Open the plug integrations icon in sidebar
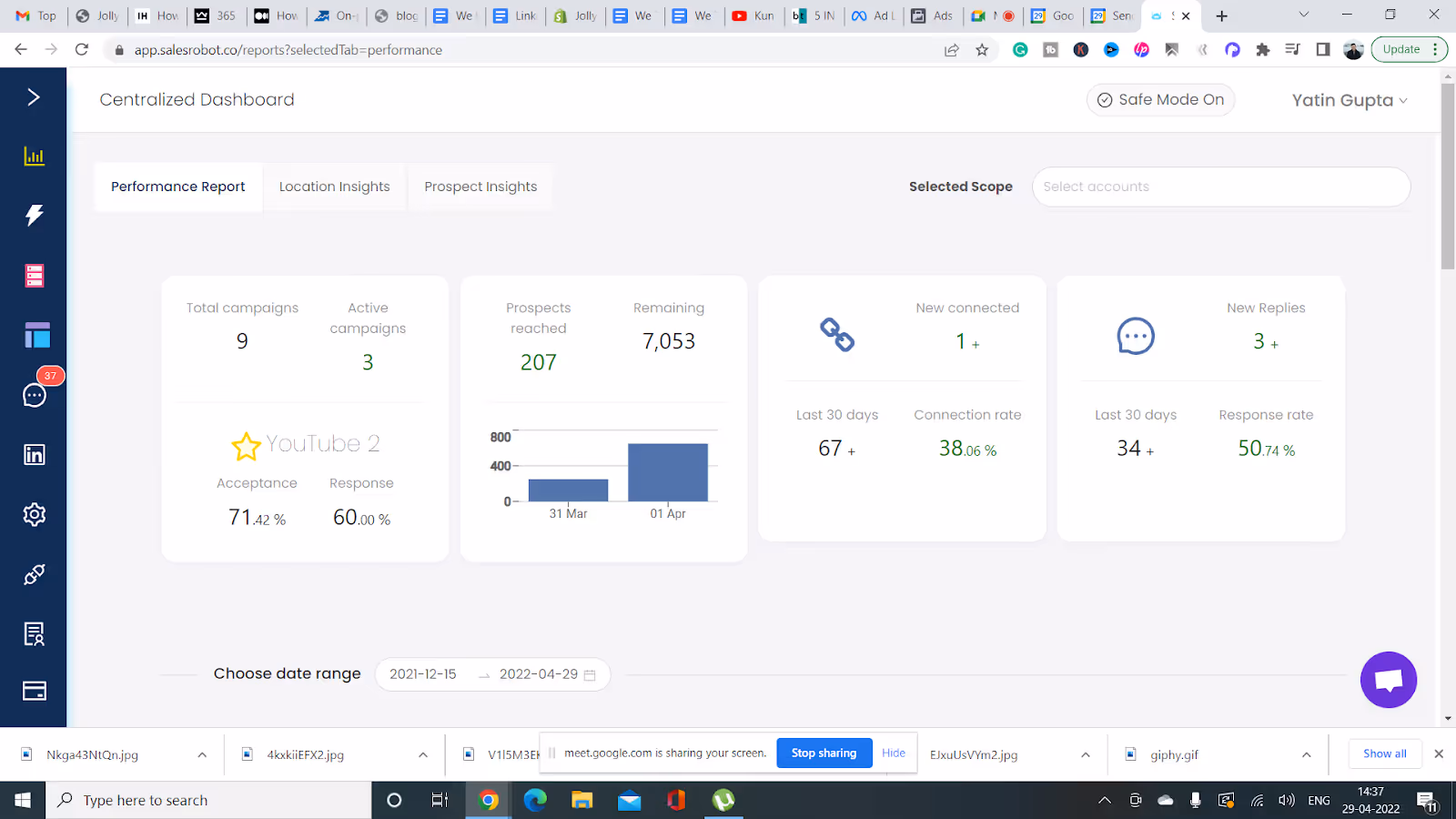The height and width of the screenshot is (819, 1456). 34,574
